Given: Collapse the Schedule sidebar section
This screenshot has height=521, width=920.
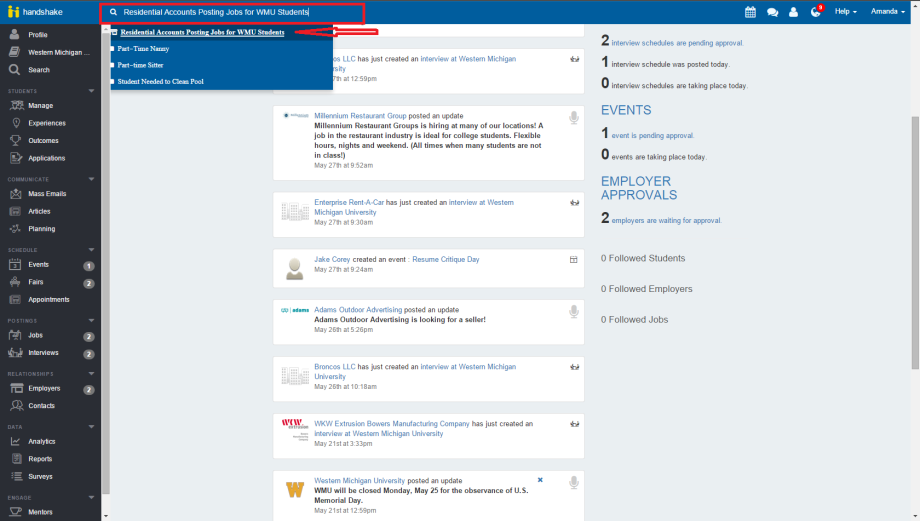Looking at the screenshot, I should pyautogui.click(x=92, y=250).
